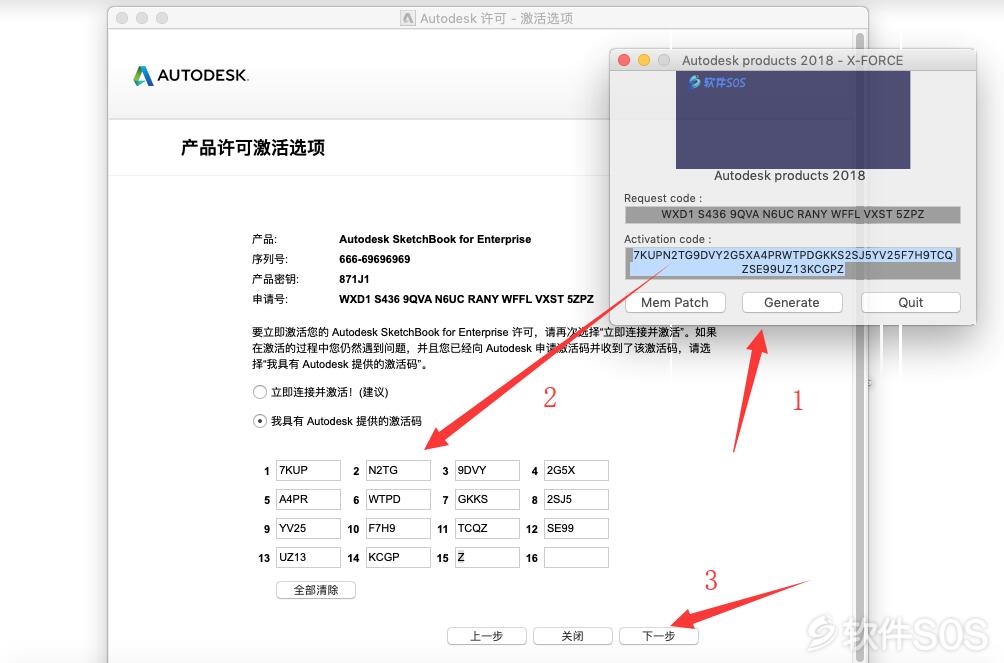Click the Generate button in X-FORCE window
The width and height of the screenshot is (1004, 663).
pos(792,302)
